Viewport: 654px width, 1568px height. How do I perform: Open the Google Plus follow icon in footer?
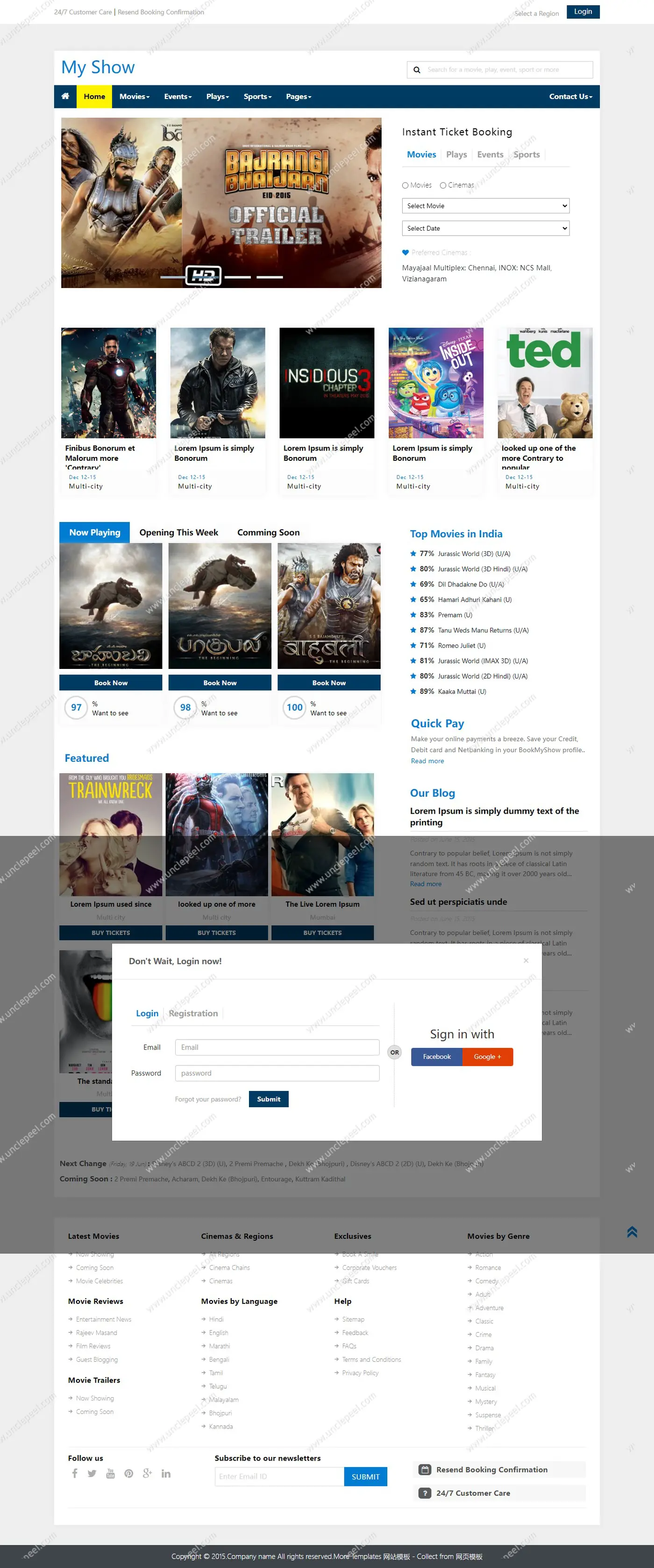(147, 1473)
